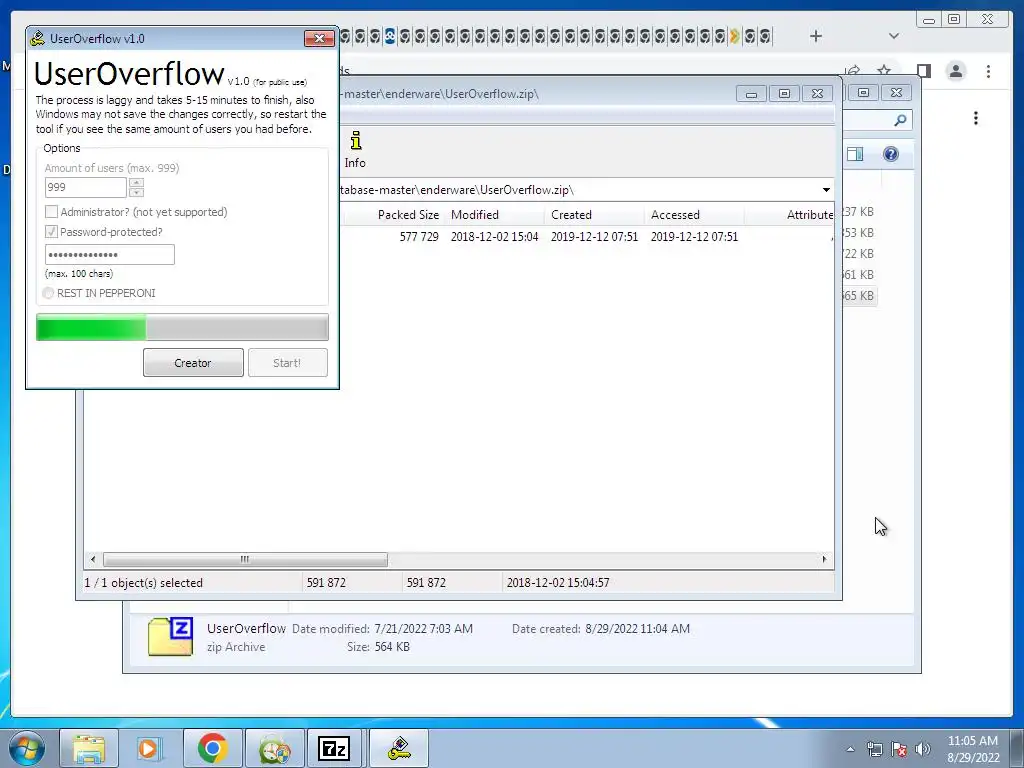Click the UserOverflow title bar icon
Viewport: 1024px width, 768px height.
[38, 39]
